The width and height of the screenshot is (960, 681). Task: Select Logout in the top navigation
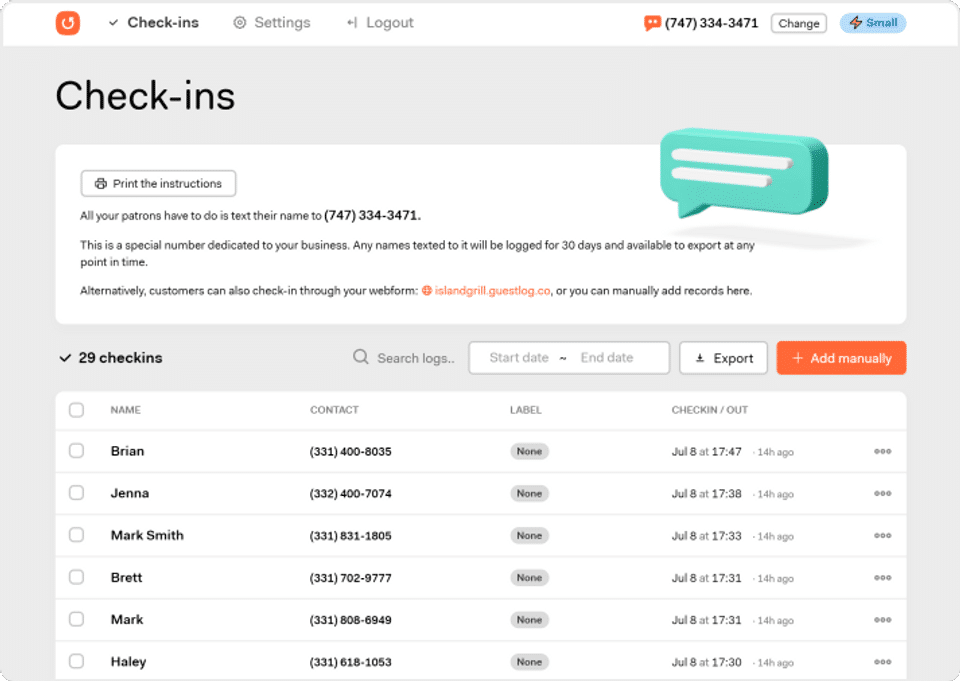tap(380, 23)
